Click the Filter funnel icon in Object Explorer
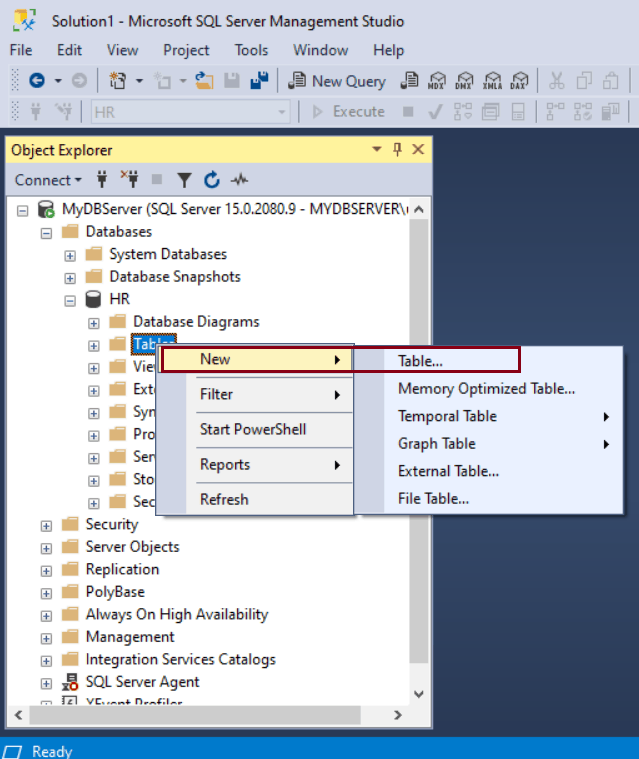639x759 pixels. [x=184, y=180]
